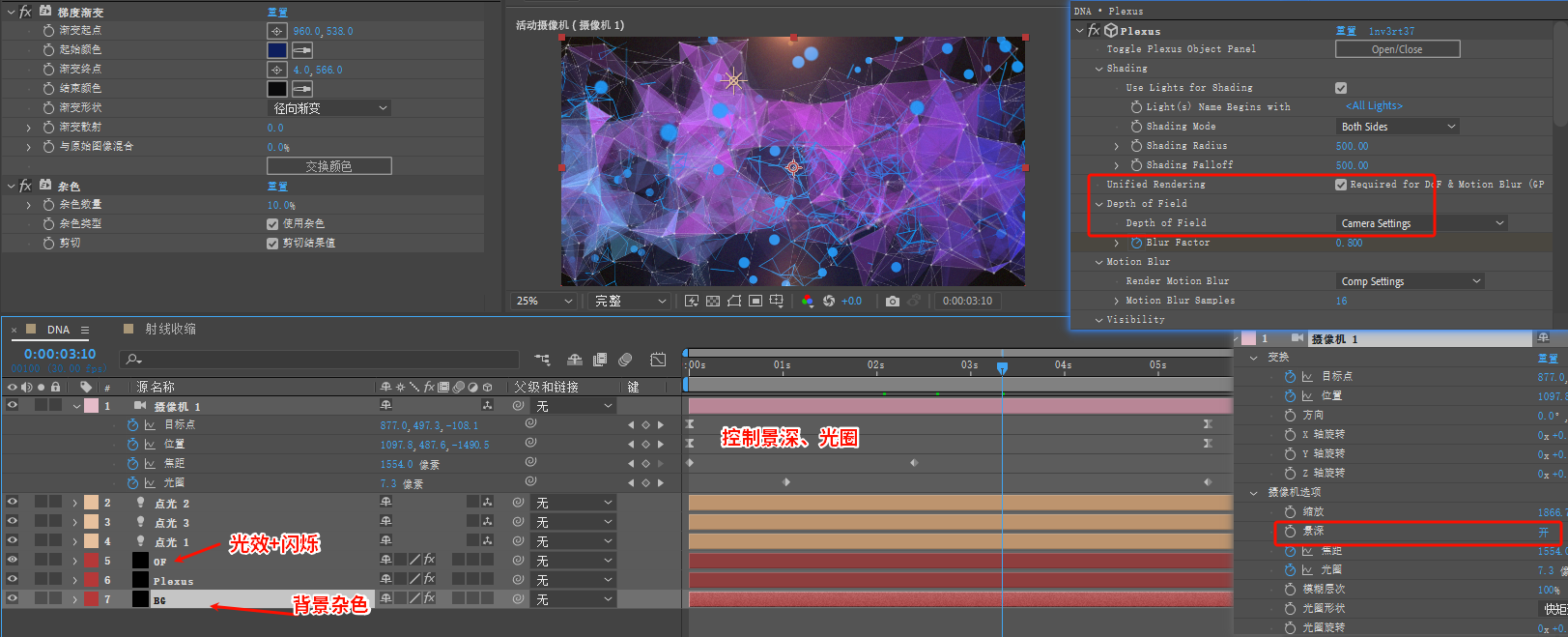Toggle mask and shape path visibility icon
This screenshot has height=637, width=1568.
[x=734, y=301]
